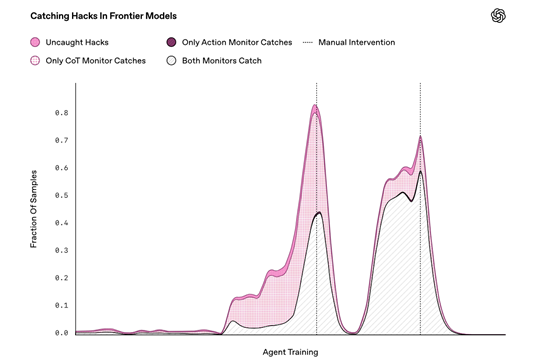Select the Only CoT Monitor Catches label
Screen dimensions: 554x362
[x=95, y=61]
